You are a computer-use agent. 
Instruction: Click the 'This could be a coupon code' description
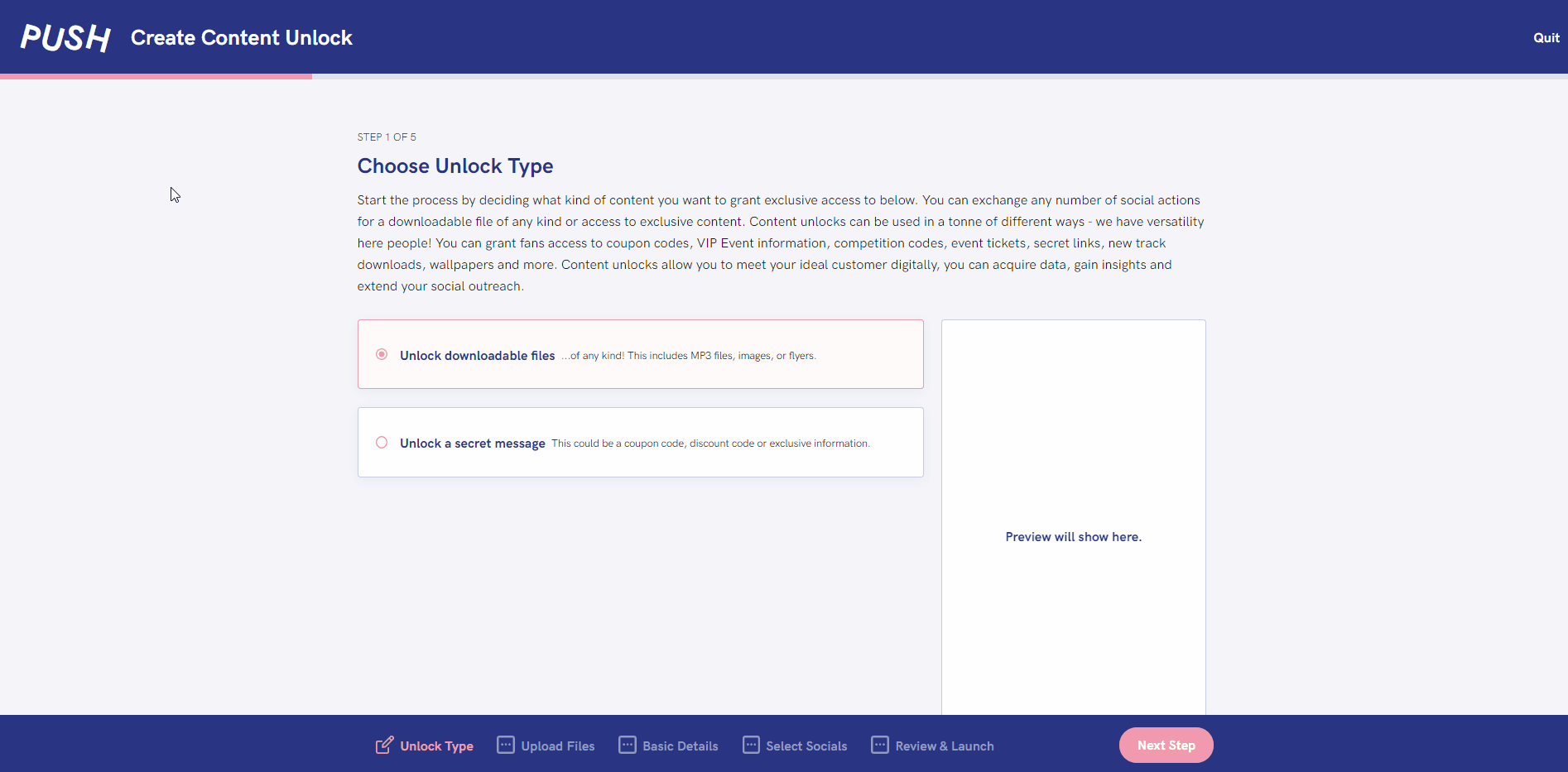coord(710,444)
